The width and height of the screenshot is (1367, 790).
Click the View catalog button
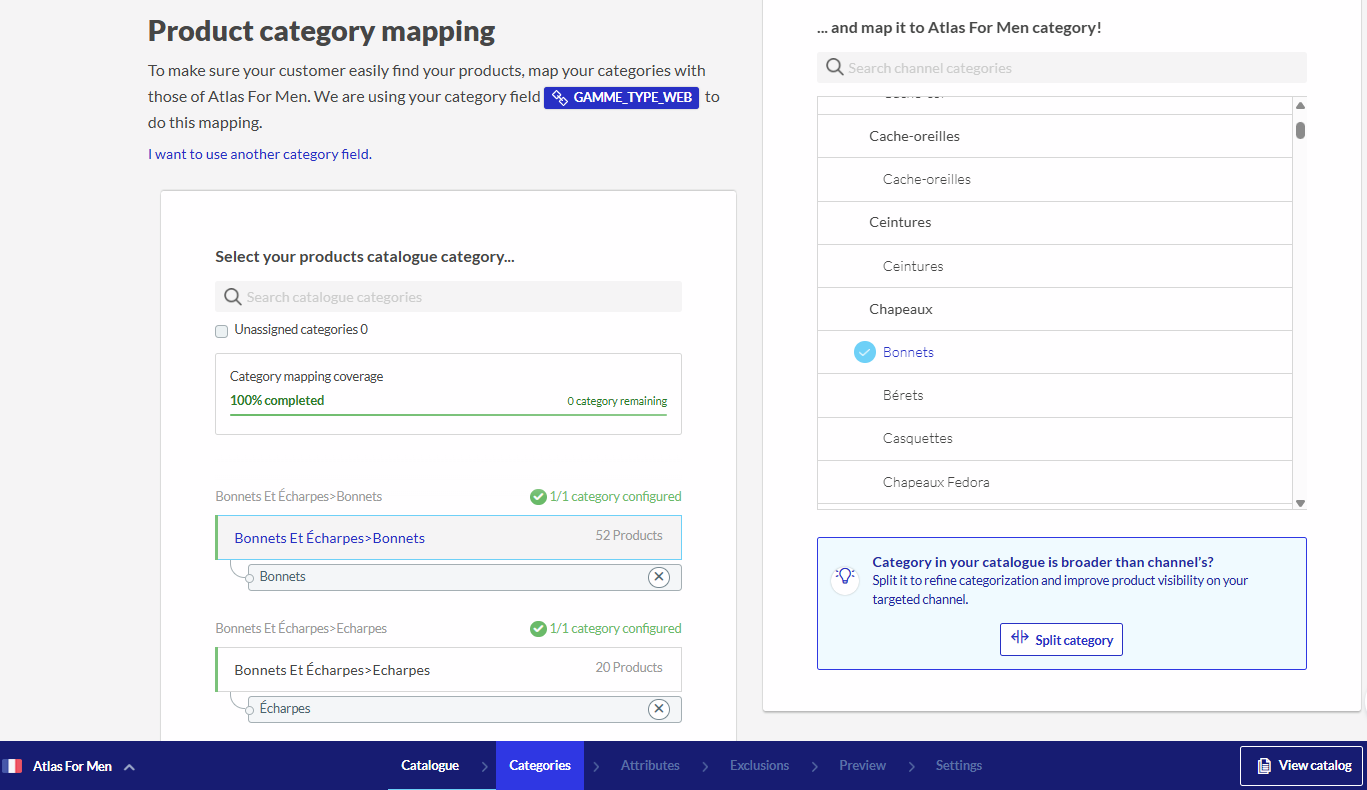1302,766
